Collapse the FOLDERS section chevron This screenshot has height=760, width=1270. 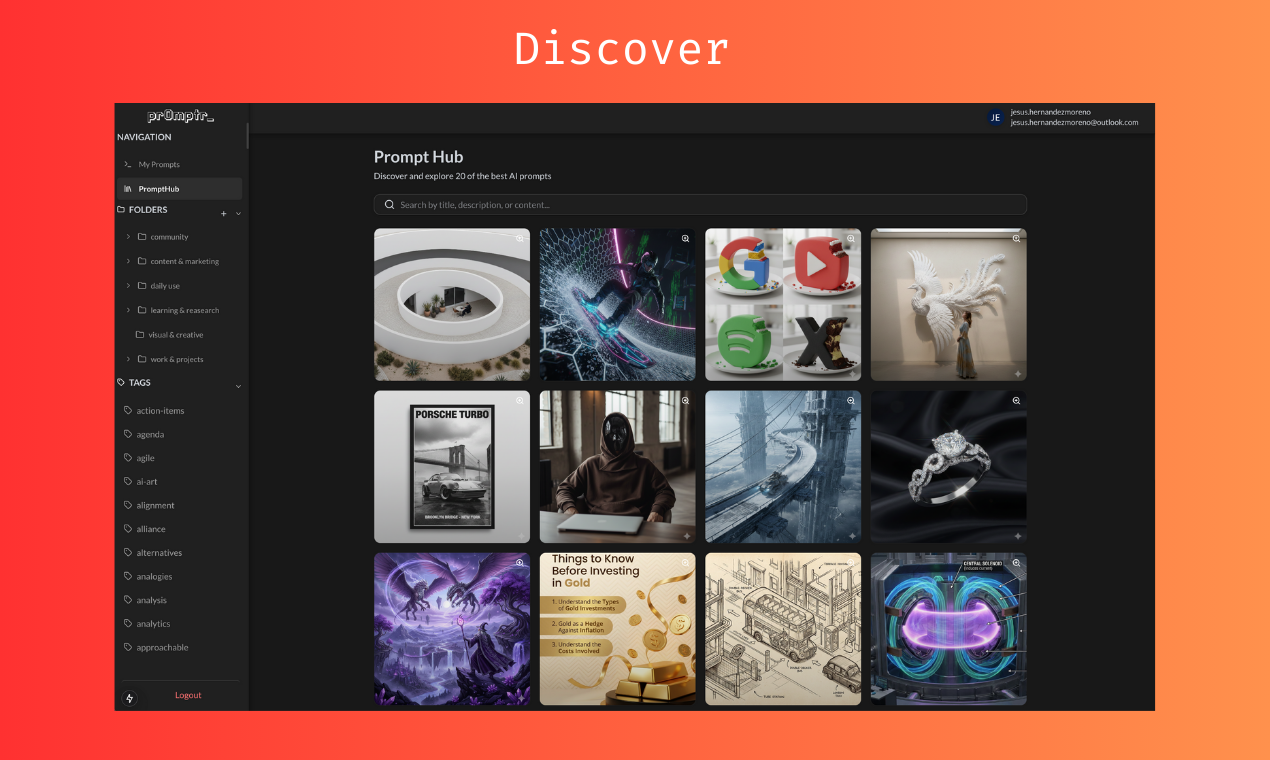click(238, 213)
